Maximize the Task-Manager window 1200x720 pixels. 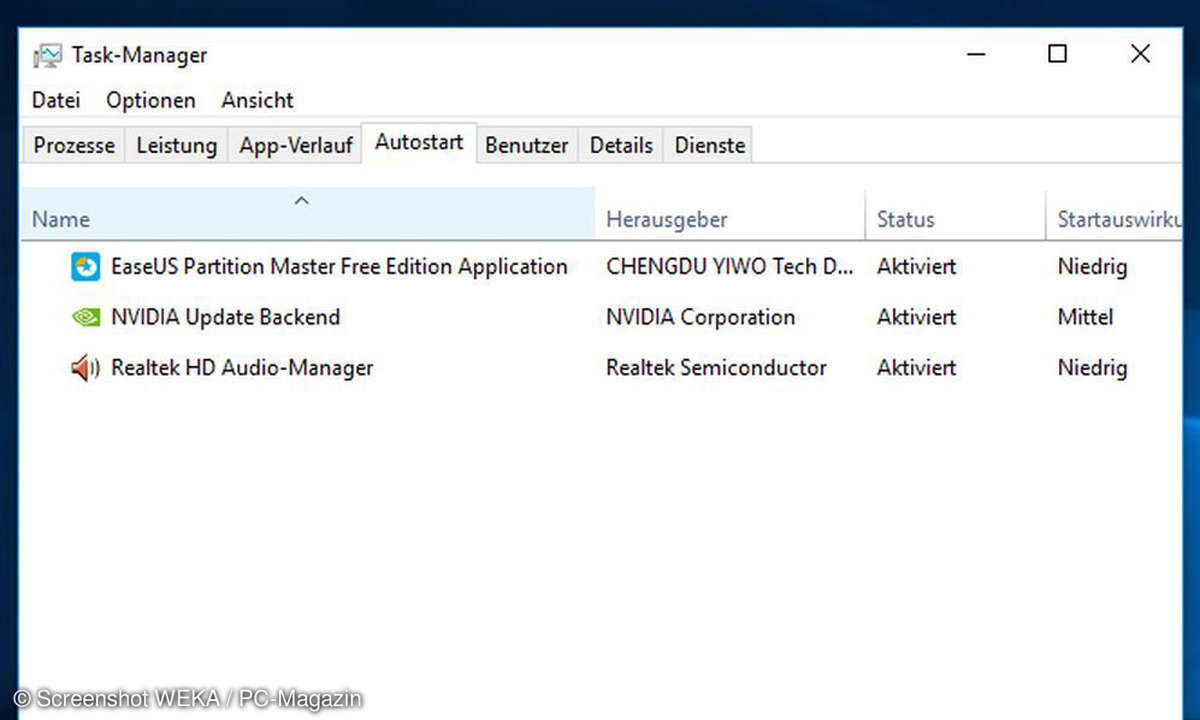coord(1057,54)
